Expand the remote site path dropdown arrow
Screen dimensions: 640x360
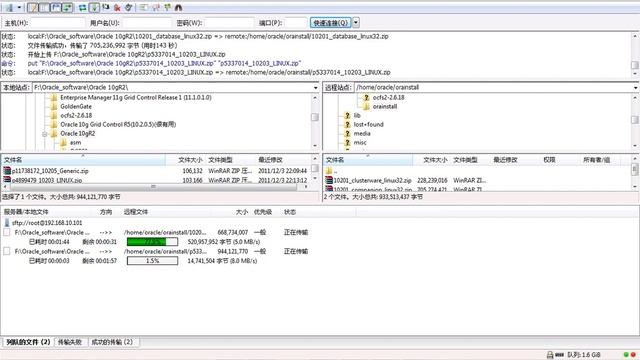(636, 88)
